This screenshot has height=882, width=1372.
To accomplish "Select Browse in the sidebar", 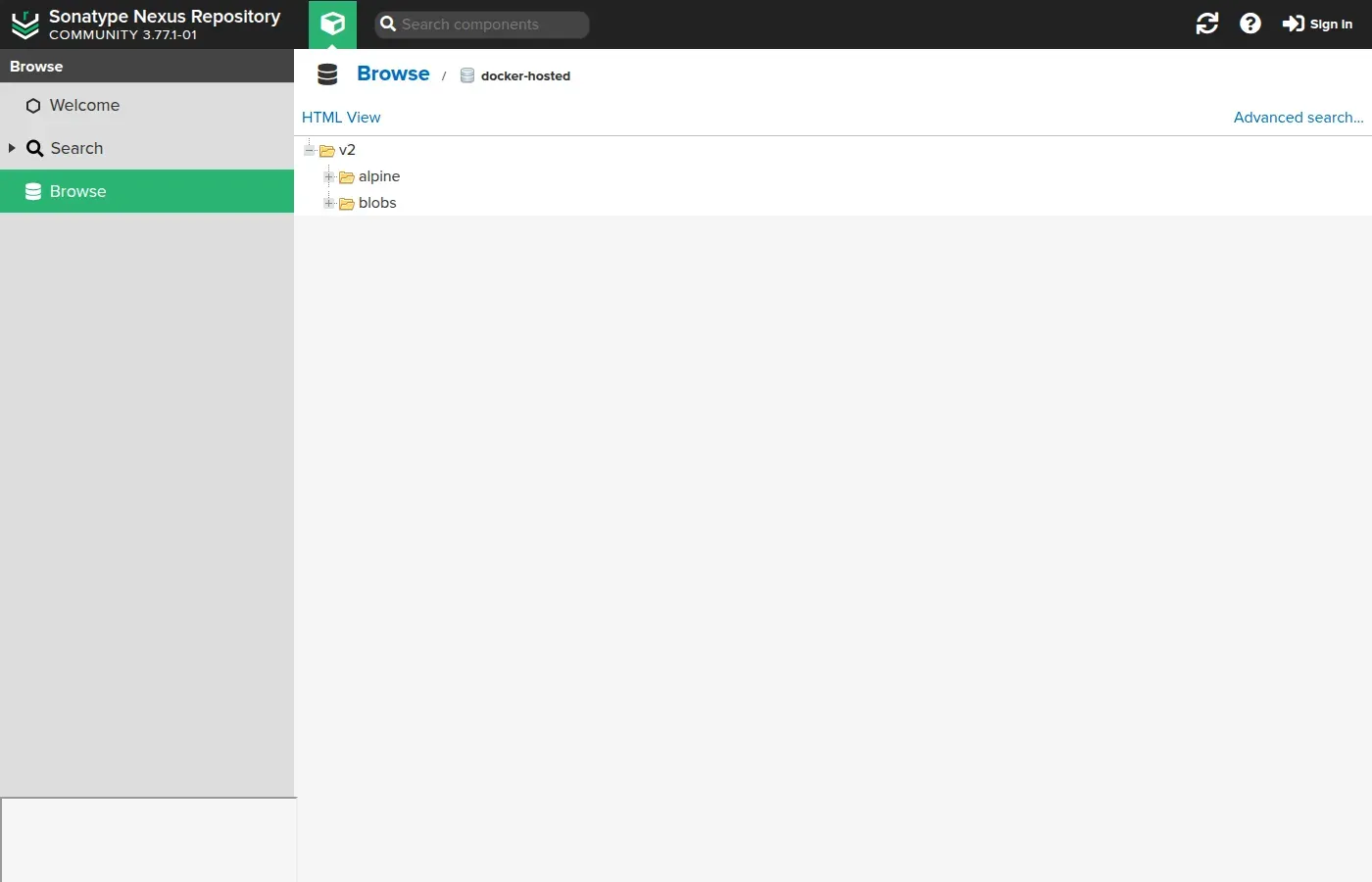I will pyautogui.click(x=147, y=191).
